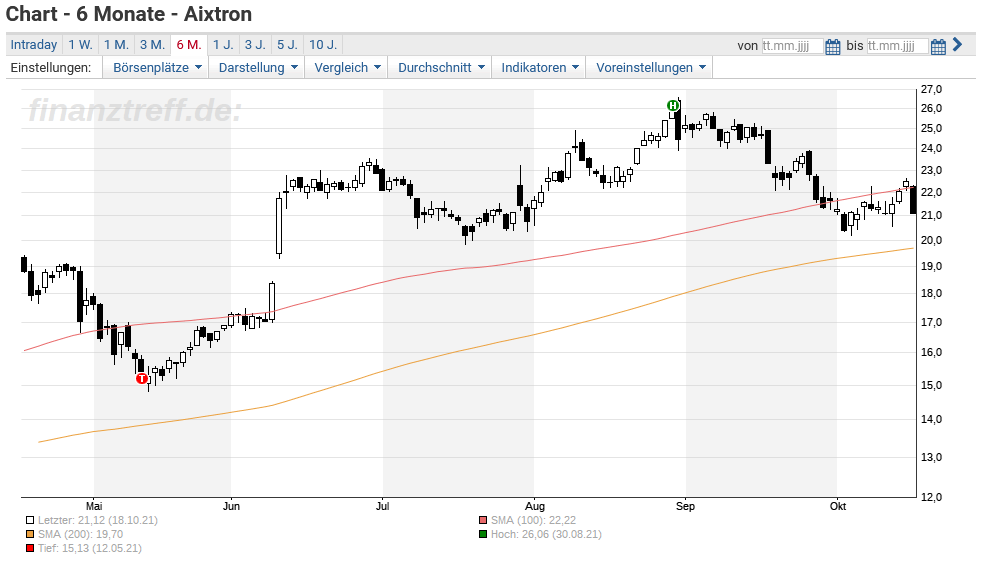Click the 'Hoch: 26,06 (30.08.21)' legend text
The width and height of the screenshot is (984, 565).
[546, 534]
